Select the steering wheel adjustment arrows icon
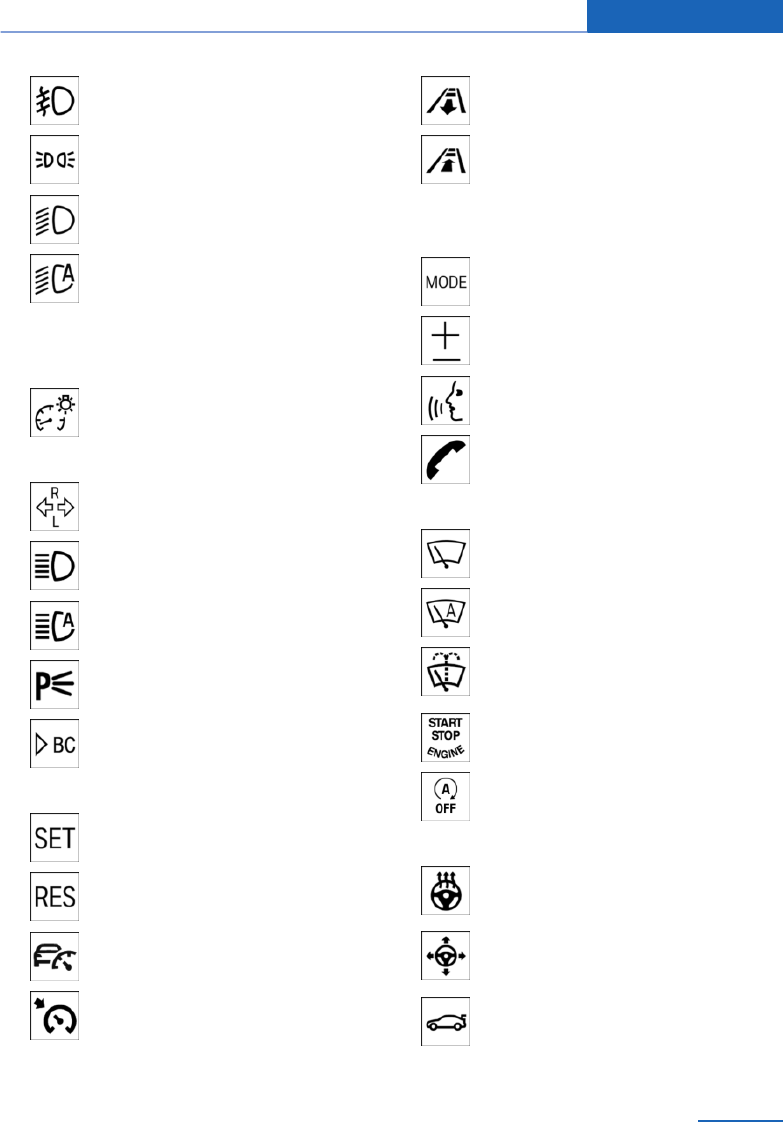This screenshot has height=1122, width=783. [445, 955]
